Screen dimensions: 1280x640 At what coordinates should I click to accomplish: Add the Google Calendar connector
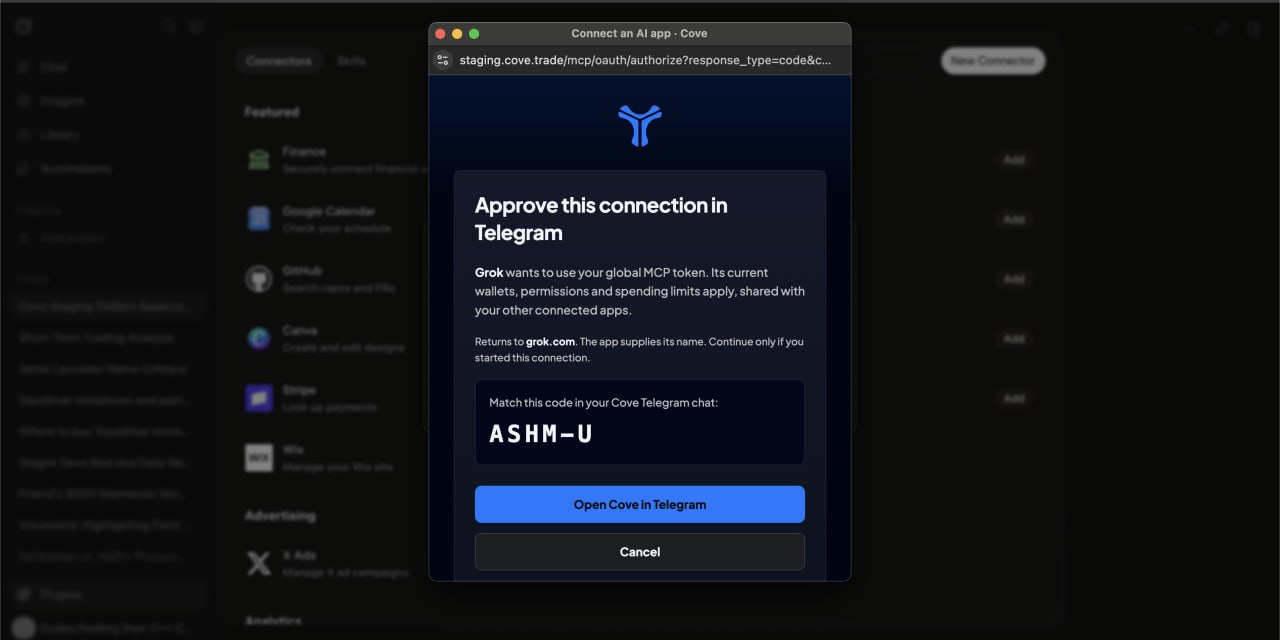tap(1014, 219)
